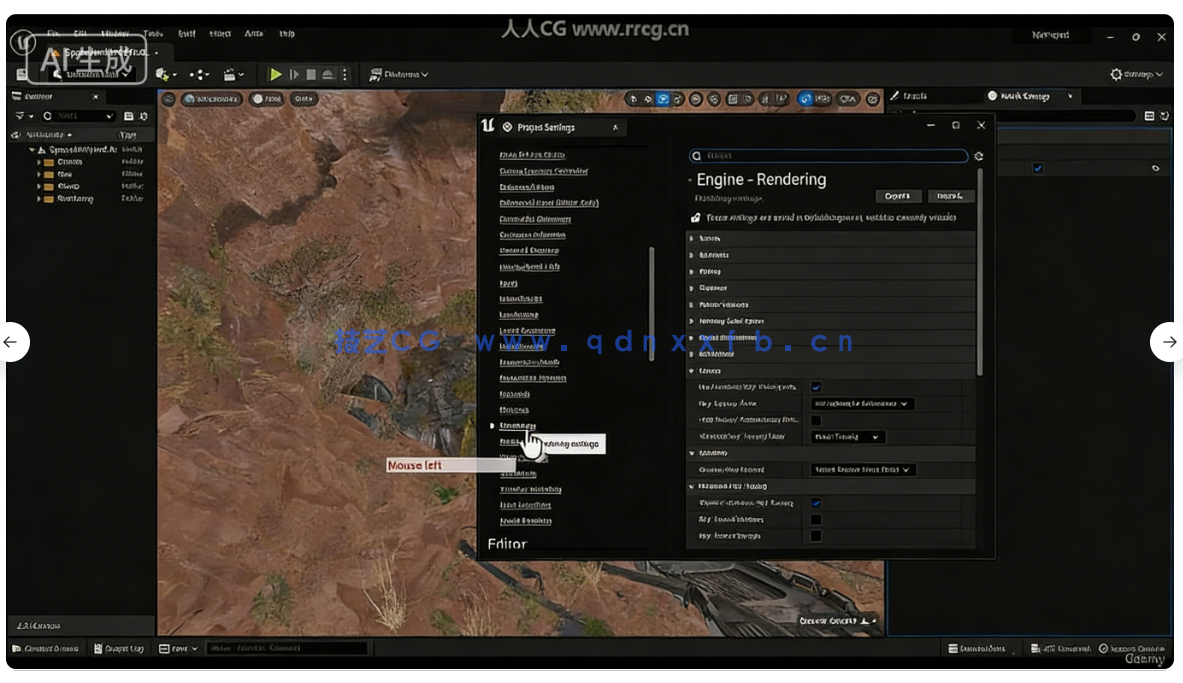
Task: Toggle the first checked checkbox in Rendering settings
Action: 816,387
